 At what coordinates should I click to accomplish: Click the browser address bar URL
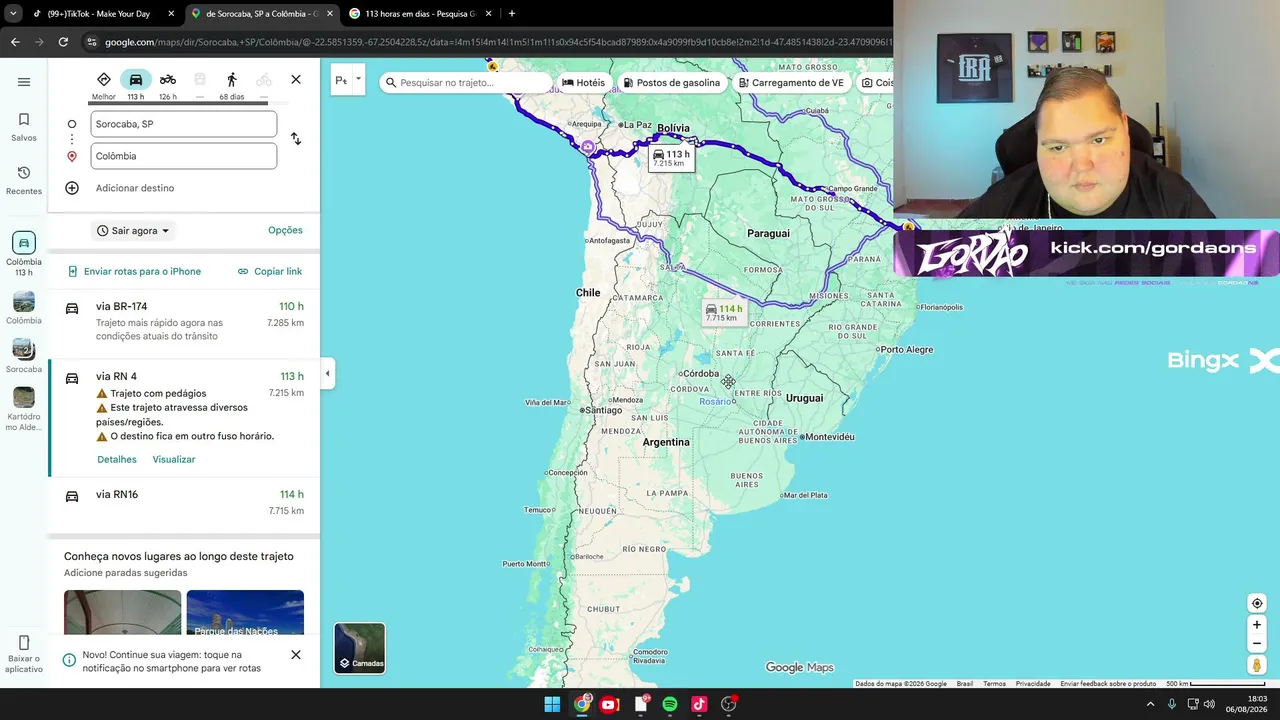pyautogui.click(x=498, y=42)
